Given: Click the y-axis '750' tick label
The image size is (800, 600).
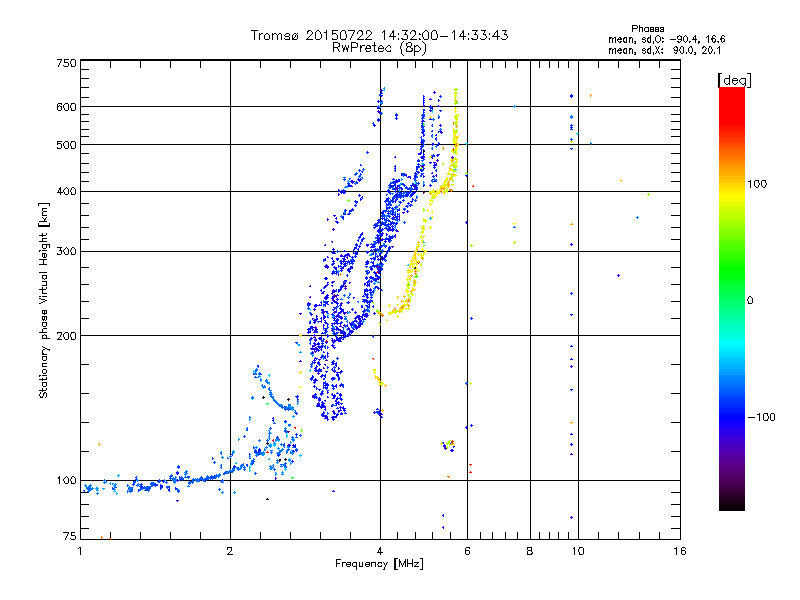Looking at the screenshot, I should (66, 63).
